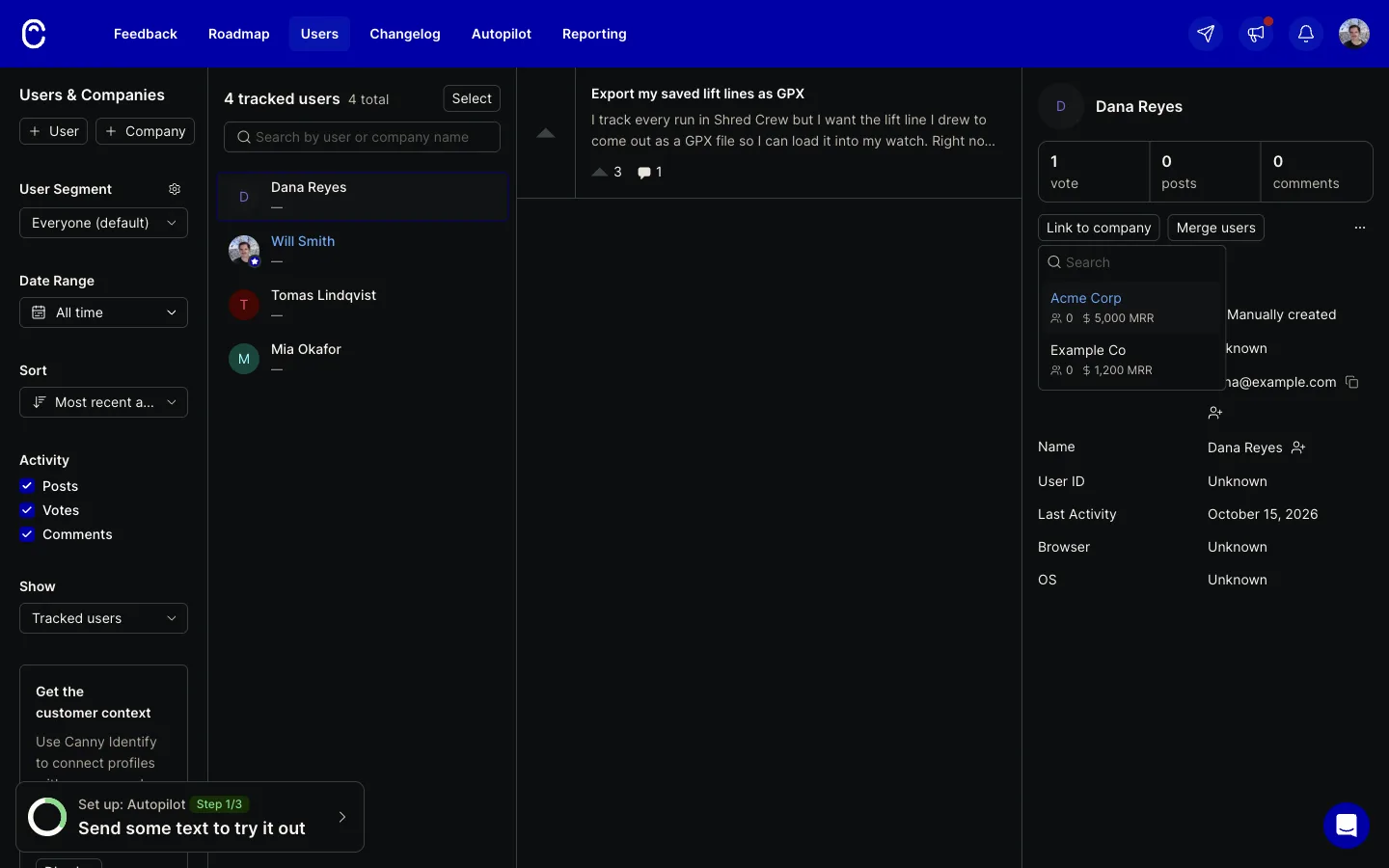
Task: Copy Dana's email address
Action: [1352, 382]
